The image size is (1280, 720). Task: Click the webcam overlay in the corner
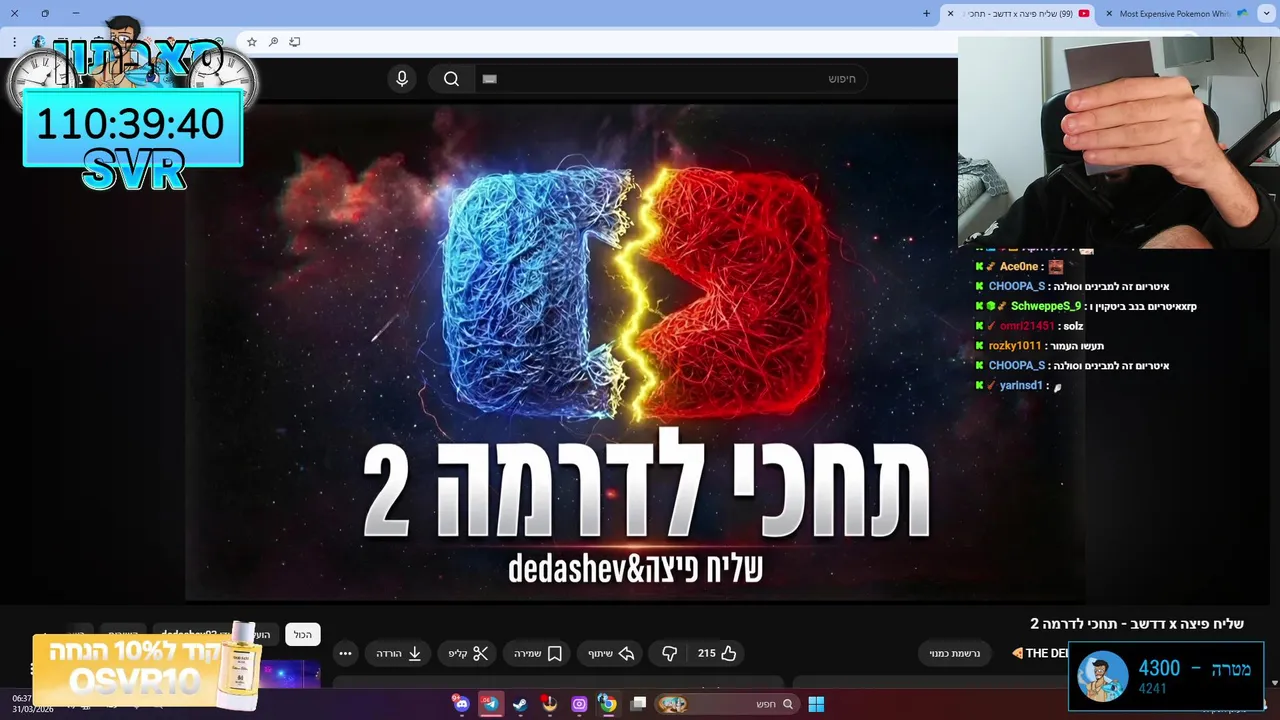coord(1119,142)
